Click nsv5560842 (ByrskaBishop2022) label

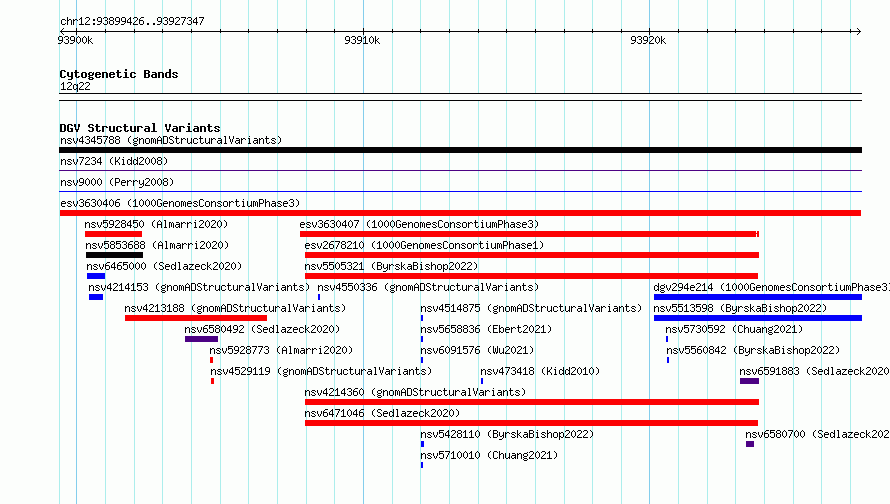753,350
